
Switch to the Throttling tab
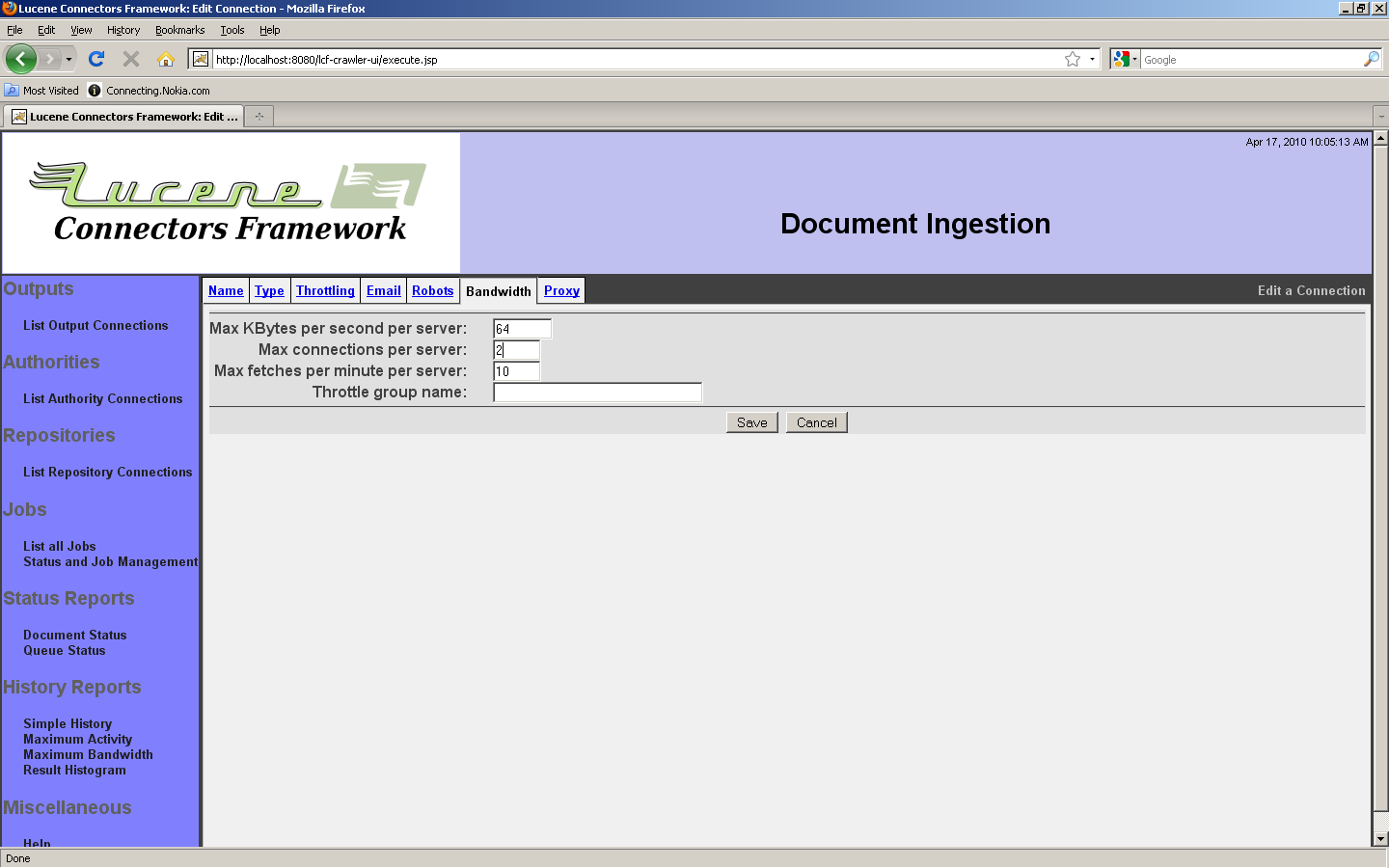tap(325, 290)
